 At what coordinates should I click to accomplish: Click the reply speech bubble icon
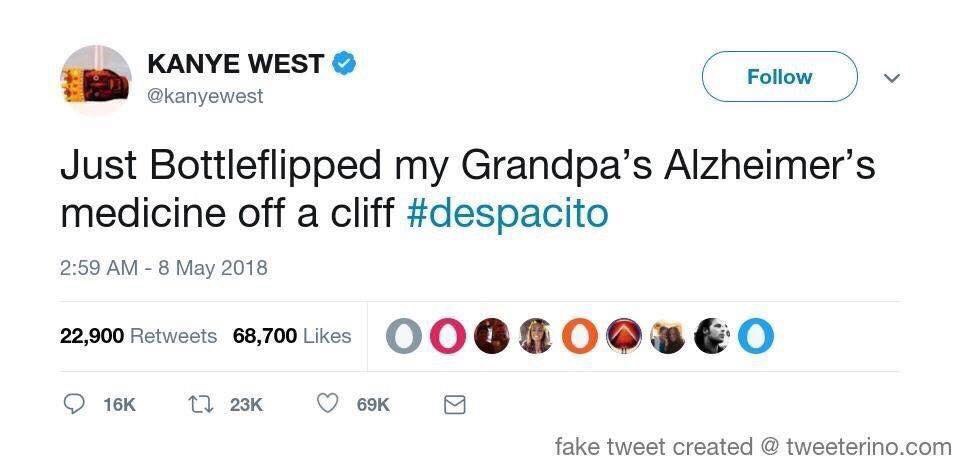(75, 404)
